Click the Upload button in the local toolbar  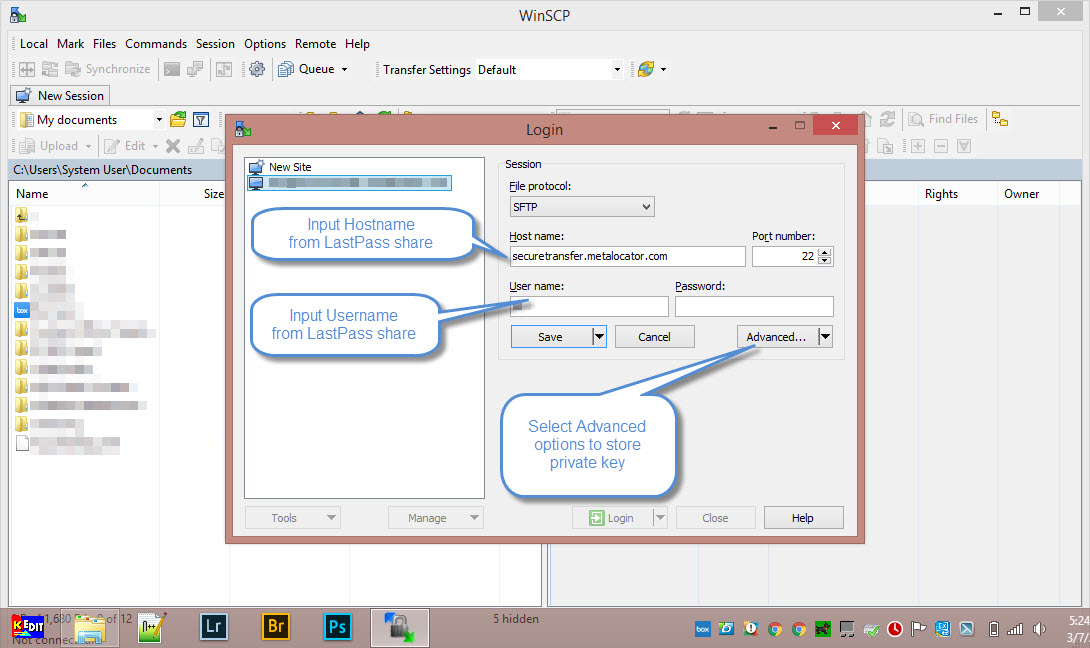point(49,146)
